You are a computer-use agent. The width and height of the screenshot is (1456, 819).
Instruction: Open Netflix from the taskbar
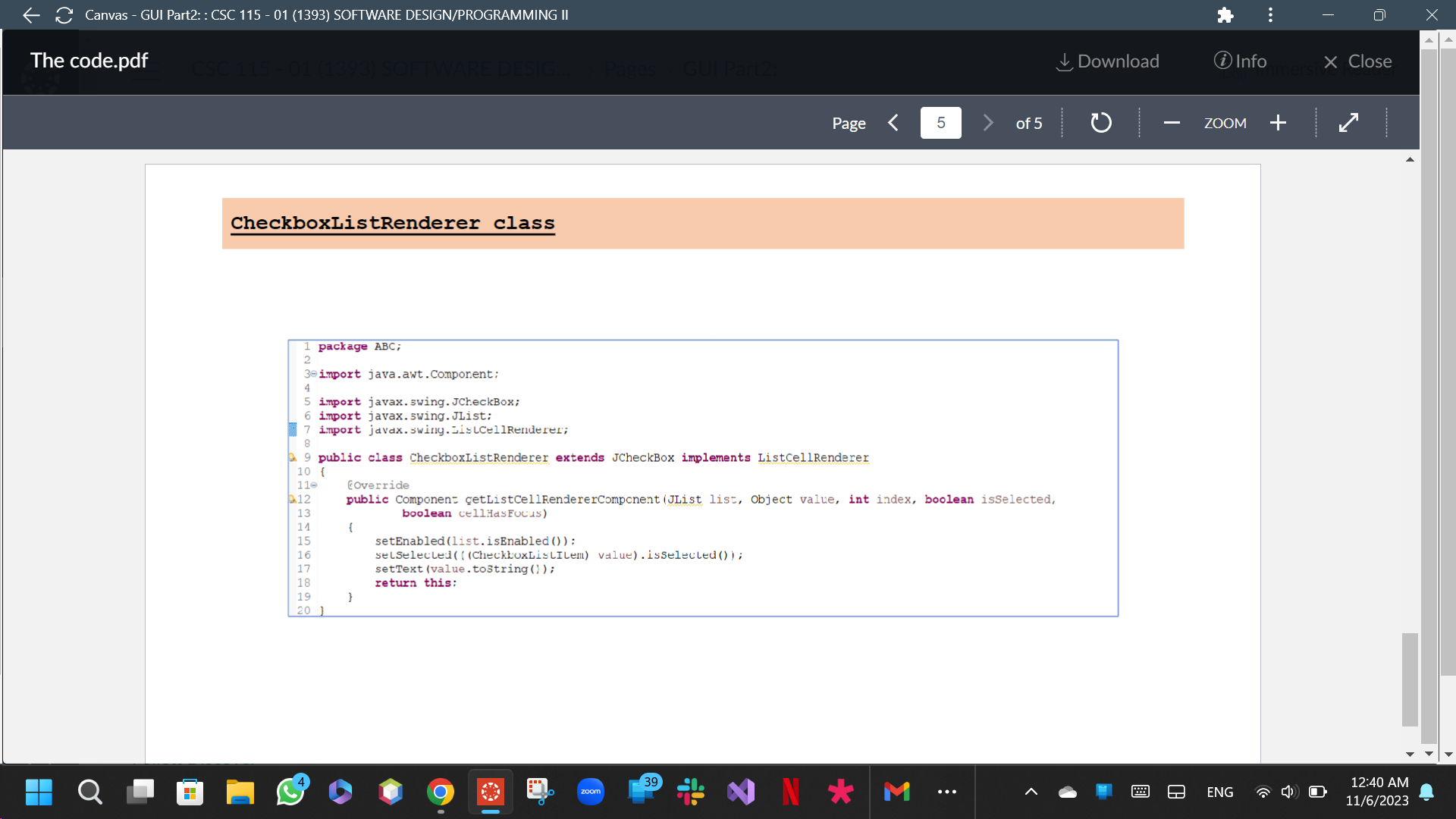[791, 792]
